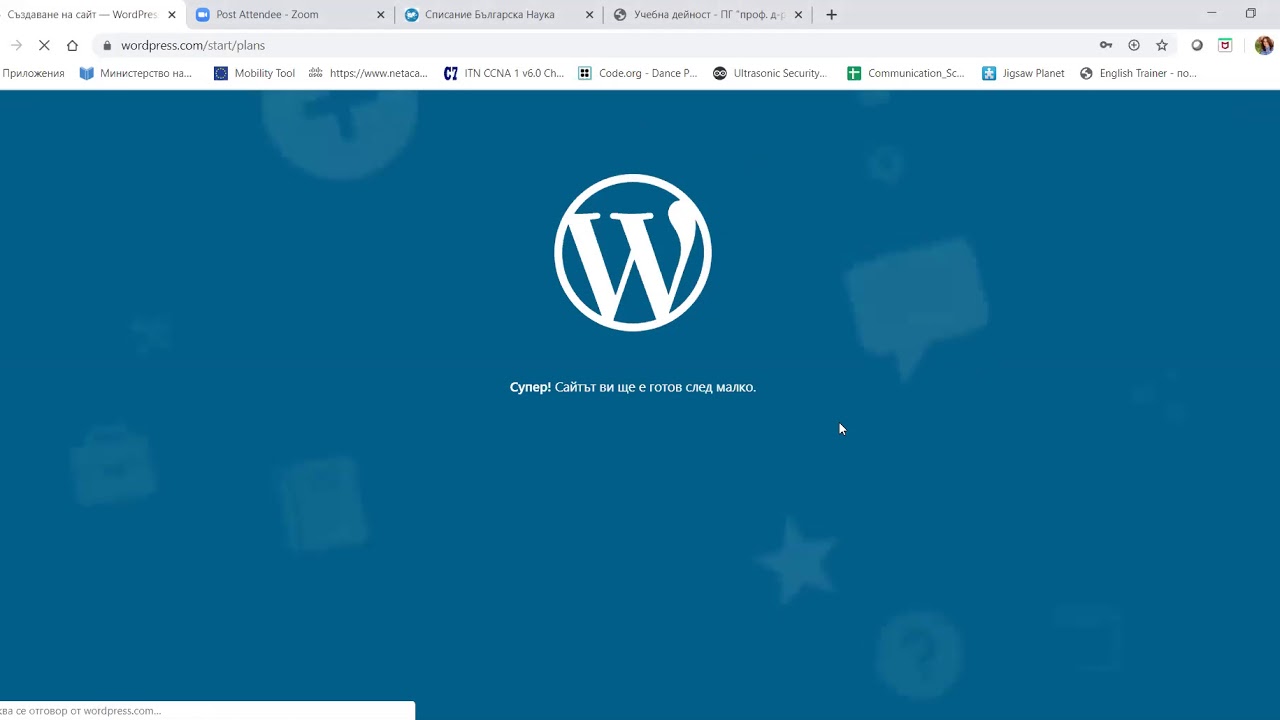Open the ITN CCNA 1 v6.0 bookmark
1280x720 pixels.
504,73
